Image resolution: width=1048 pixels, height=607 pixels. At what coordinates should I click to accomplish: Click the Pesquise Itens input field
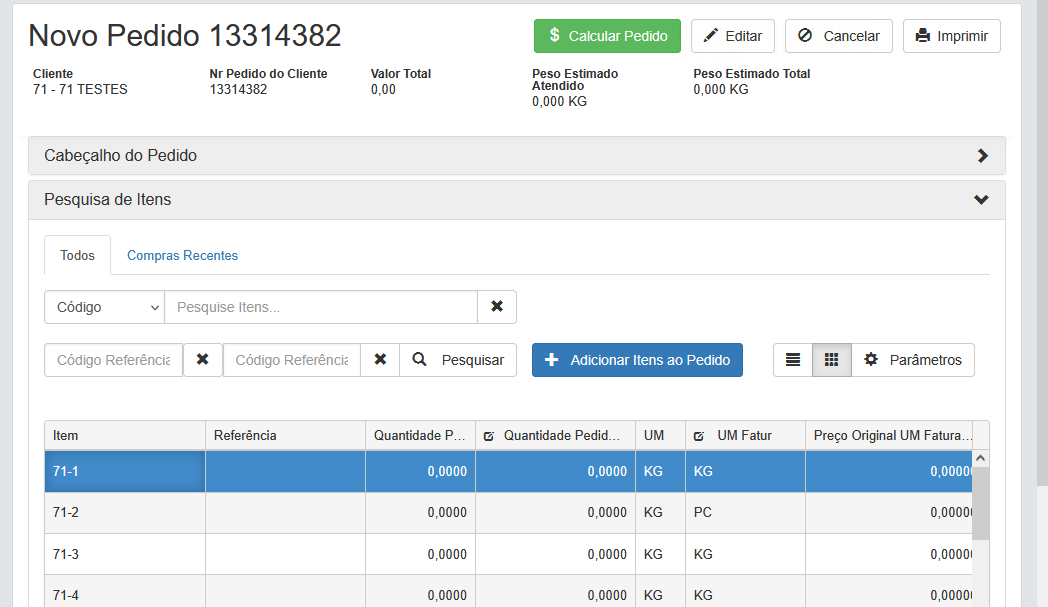320,307
